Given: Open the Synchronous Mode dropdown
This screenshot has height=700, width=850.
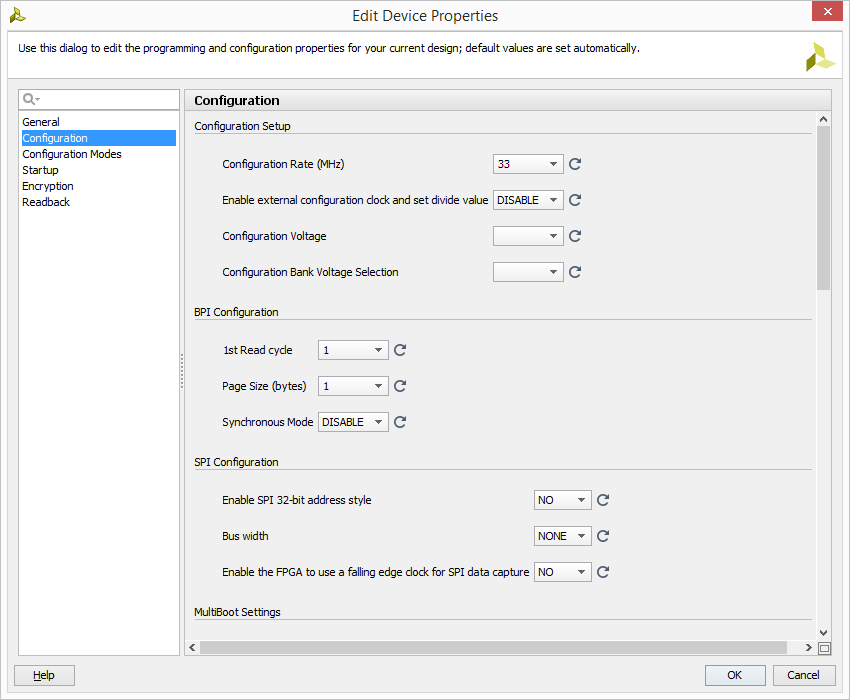Looking at the screenshot, I should pyautogui.click(x=353, y=422).
